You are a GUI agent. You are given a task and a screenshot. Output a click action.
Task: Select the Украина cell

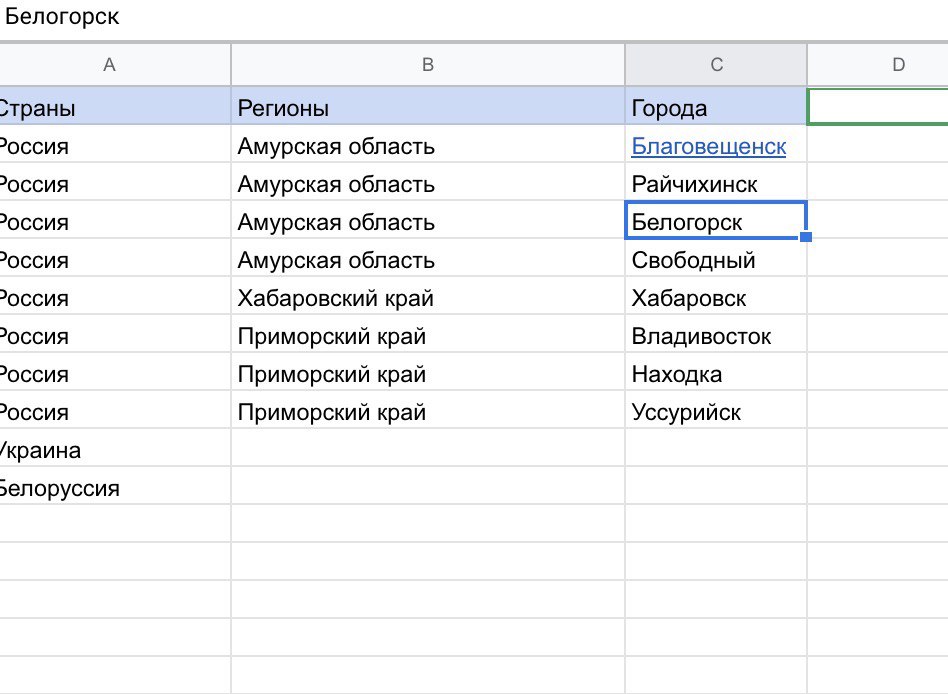[x=115, y=450]
